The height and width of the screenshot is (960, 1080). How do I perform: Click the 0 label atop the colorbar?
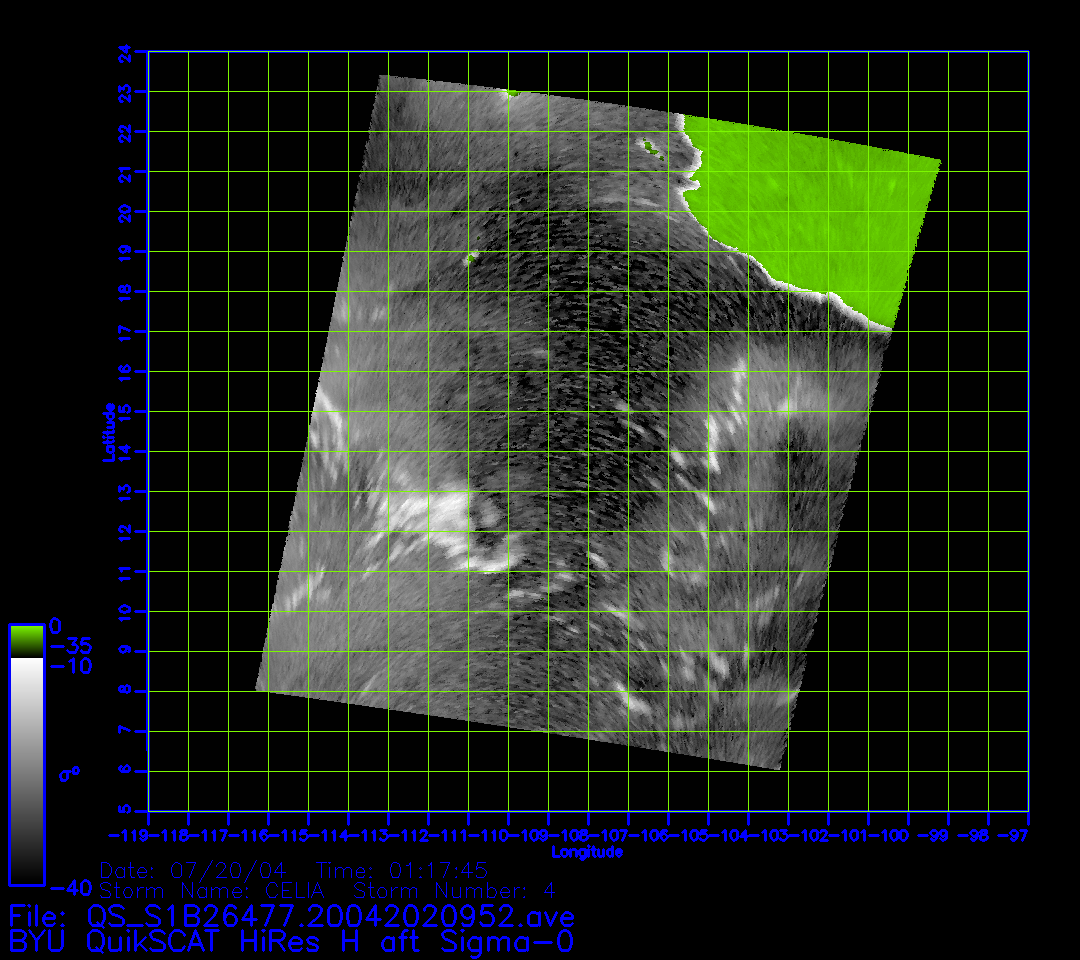coord(57,625)
